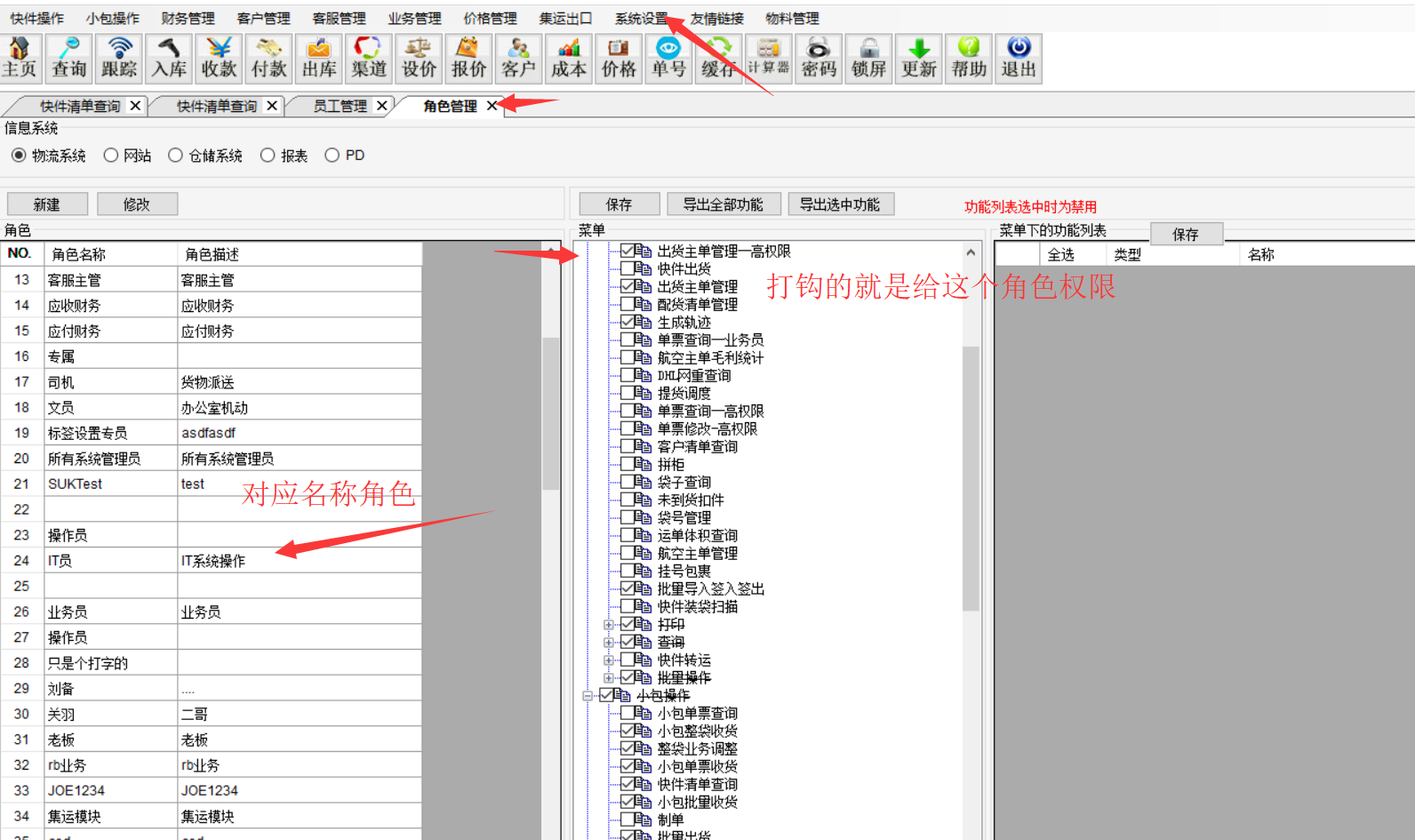Check the 快件出货 menu checkbox
This screenshot has width=1415, height=840.
628,268
